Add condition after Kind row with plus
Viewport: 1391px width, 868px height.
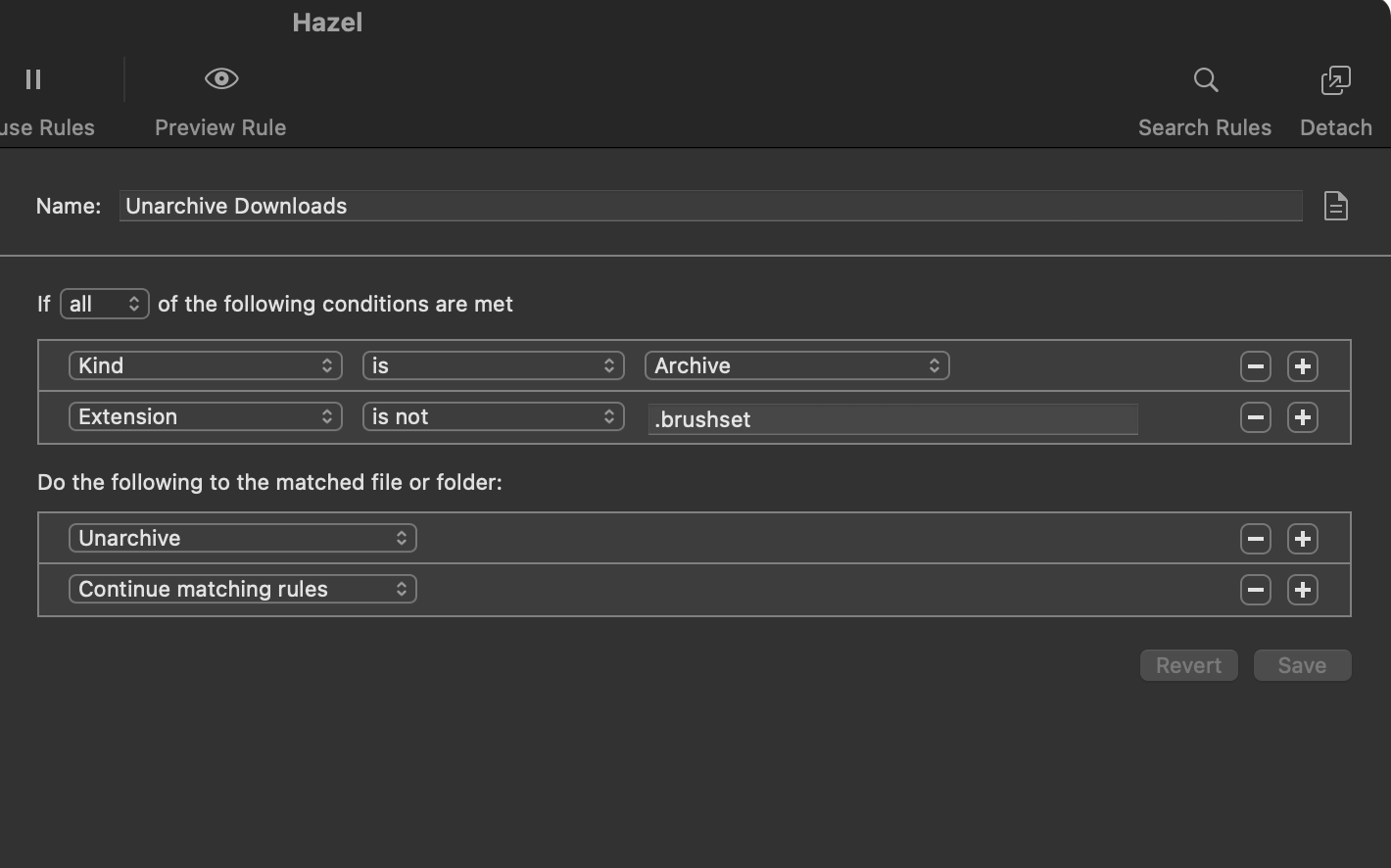(x=1303, y=366)
